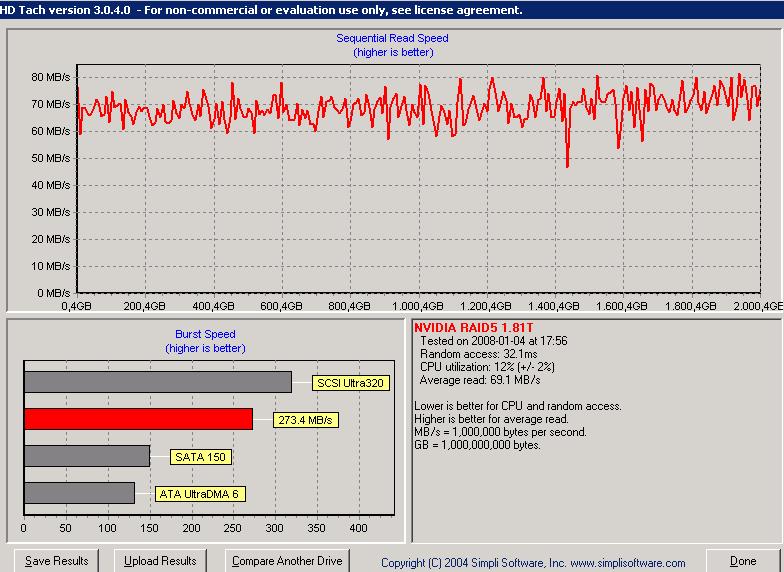Click the 273.4 MB/s yellow label

[306, 420]
